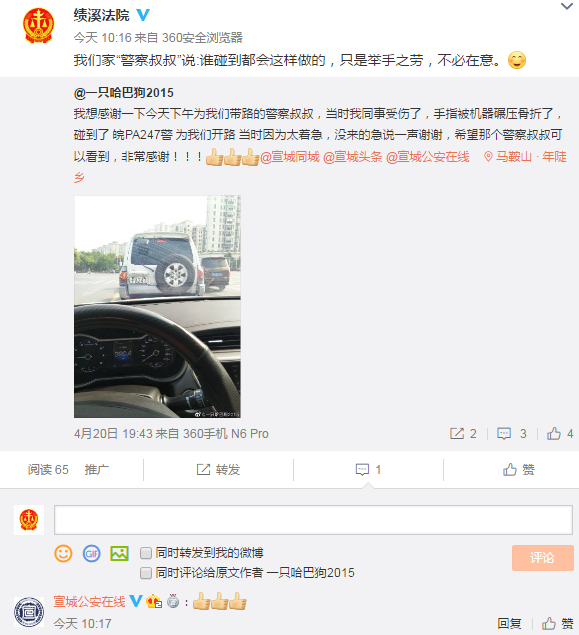Click the GIF insert icon
The height and width of the screenshot is (635, 579).
click(x=91, y=553)
